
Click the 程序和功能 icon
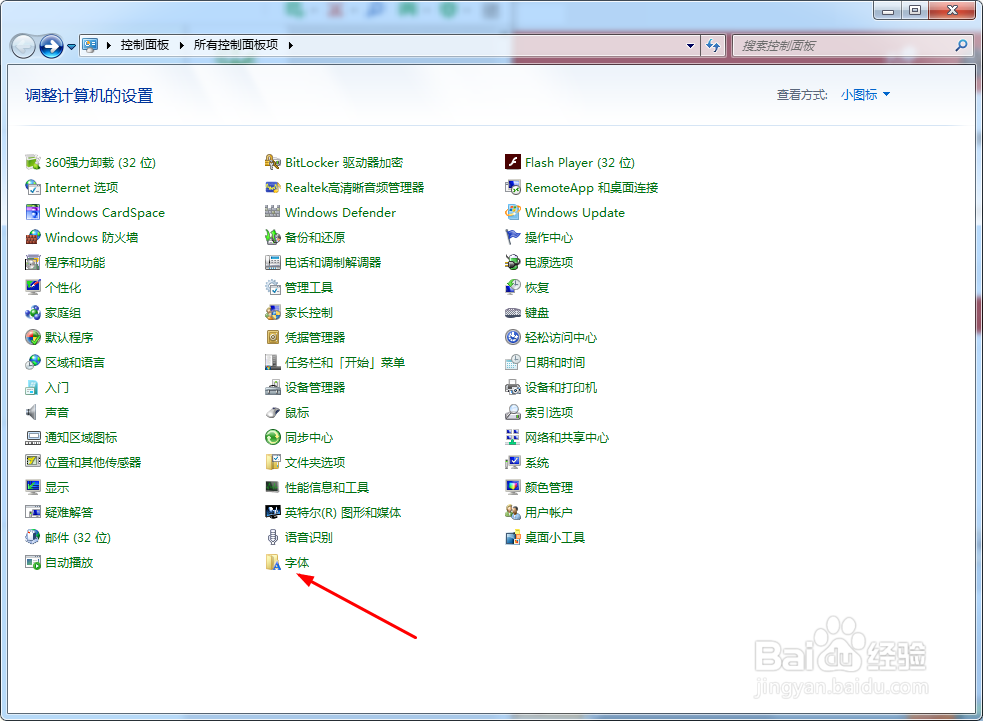pyautogui.click(x=33, y=263)
